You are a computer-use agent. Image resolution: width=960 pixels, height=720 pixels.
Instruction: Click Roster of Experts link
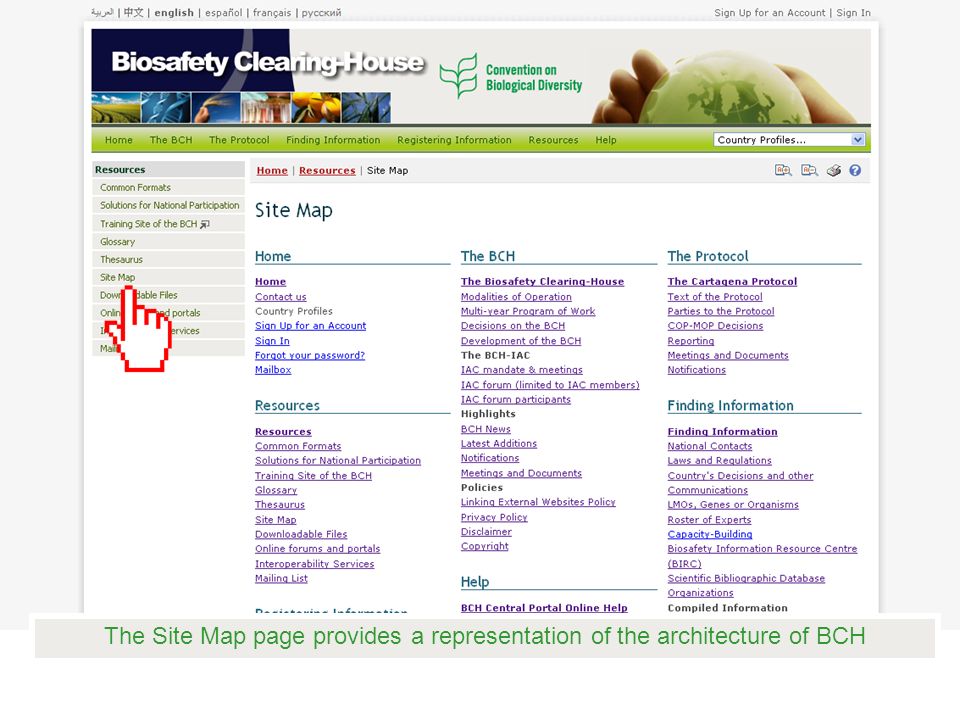(x=709, y=519)
